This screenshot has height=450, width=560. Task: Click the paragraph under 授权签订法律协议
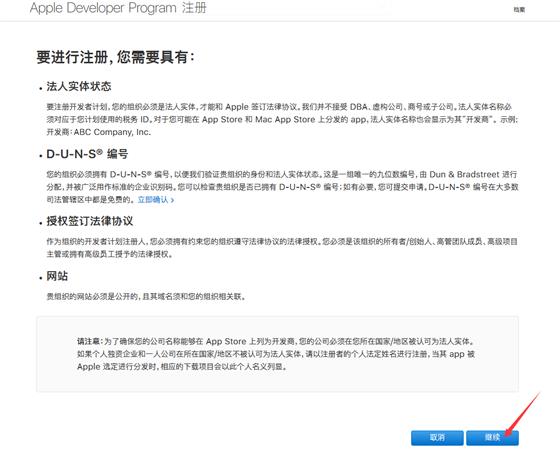pos(282,248)
